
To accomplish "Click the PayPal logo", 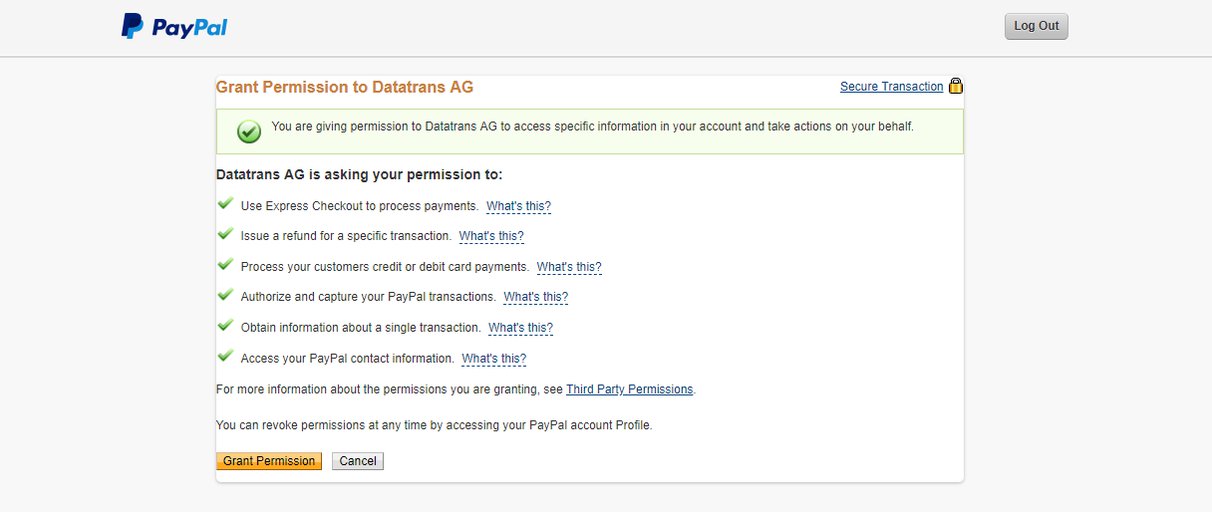I will pyautogui.click(x=174, y=27).
